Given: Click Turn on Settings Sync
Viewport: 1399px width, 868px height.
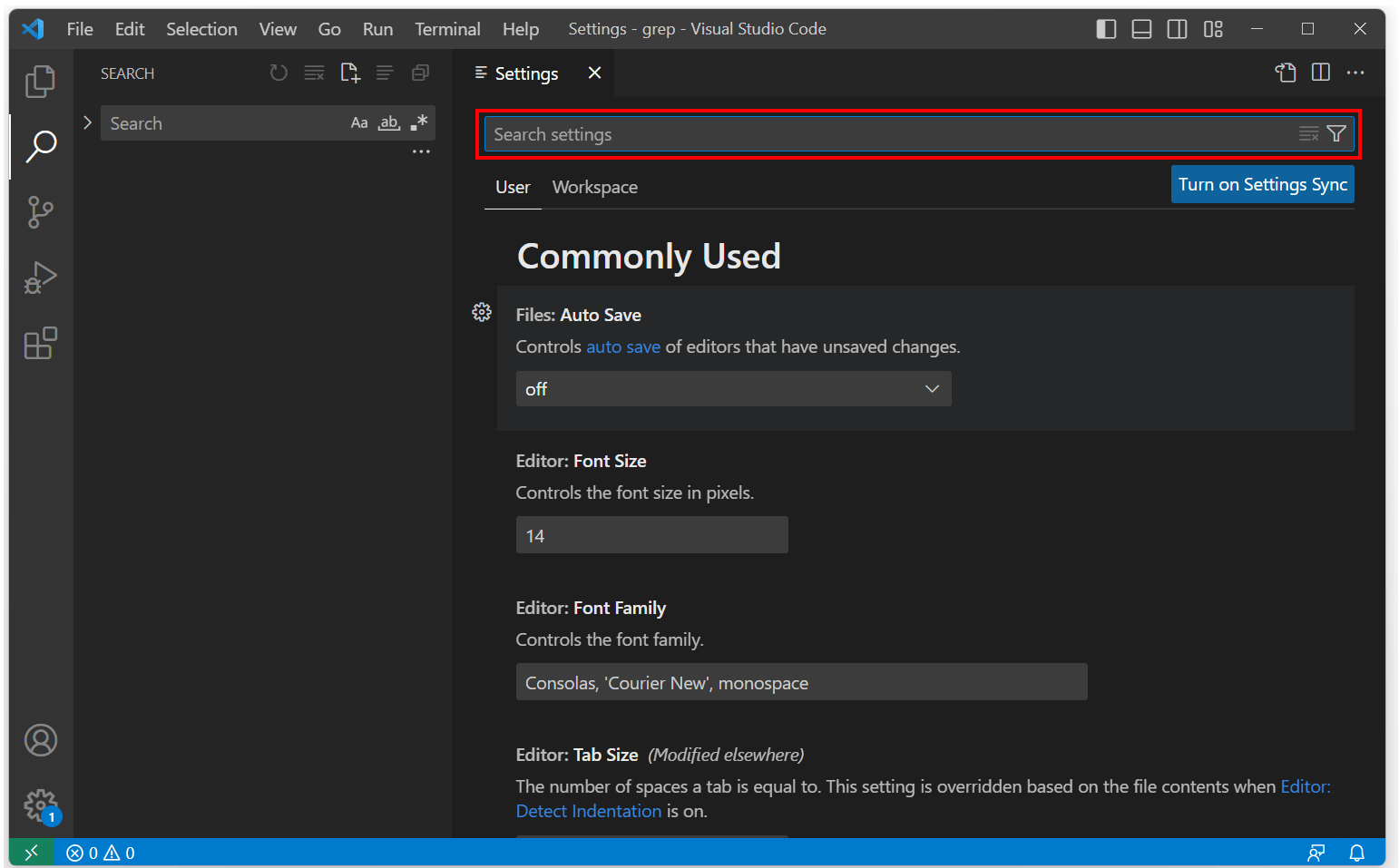Looking at the screenshot, I should [x=1262, y=184].
